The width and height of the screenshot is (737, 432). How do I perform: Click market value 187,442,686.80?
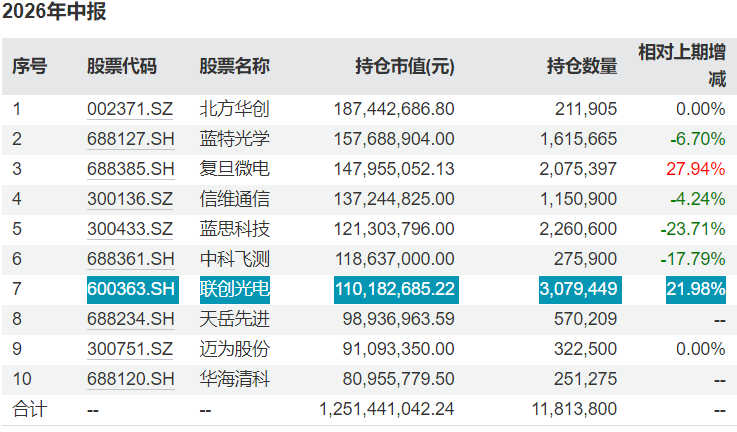tap(394, 110)
